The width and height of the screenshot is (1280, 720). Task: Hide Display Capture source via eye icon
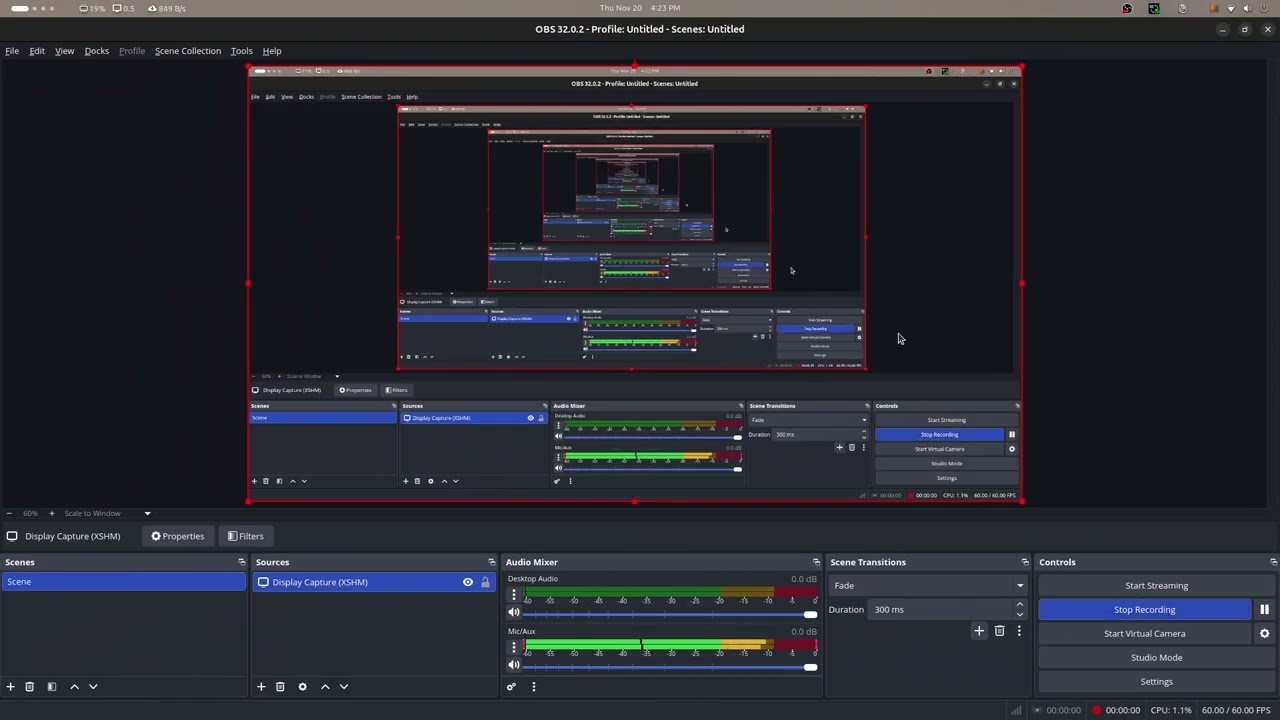tap(467, 582)
